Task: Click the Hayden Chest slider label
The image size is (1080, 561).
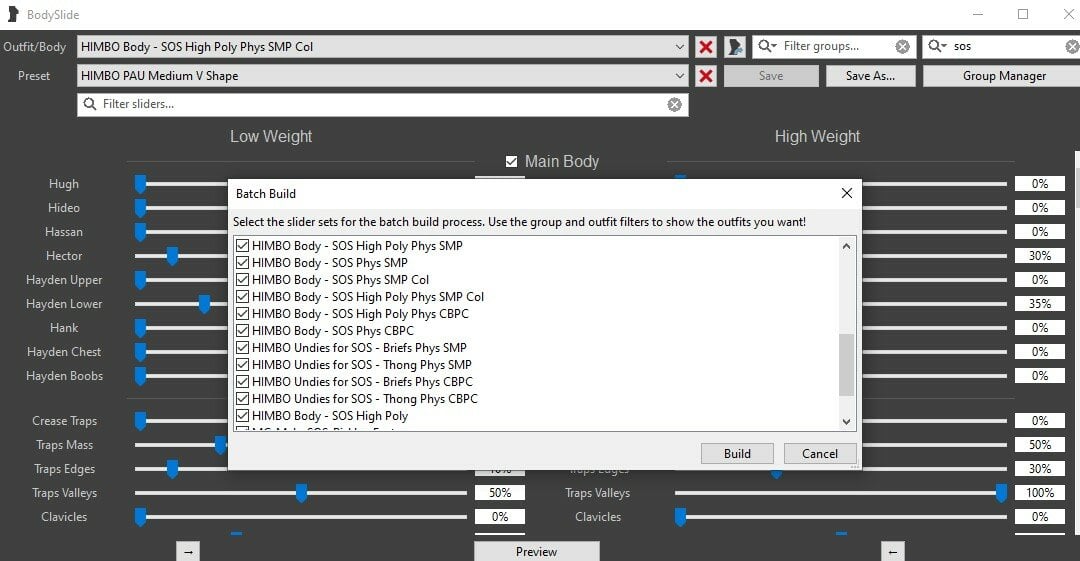Action: pyautogui.click(x=64, y=351)
